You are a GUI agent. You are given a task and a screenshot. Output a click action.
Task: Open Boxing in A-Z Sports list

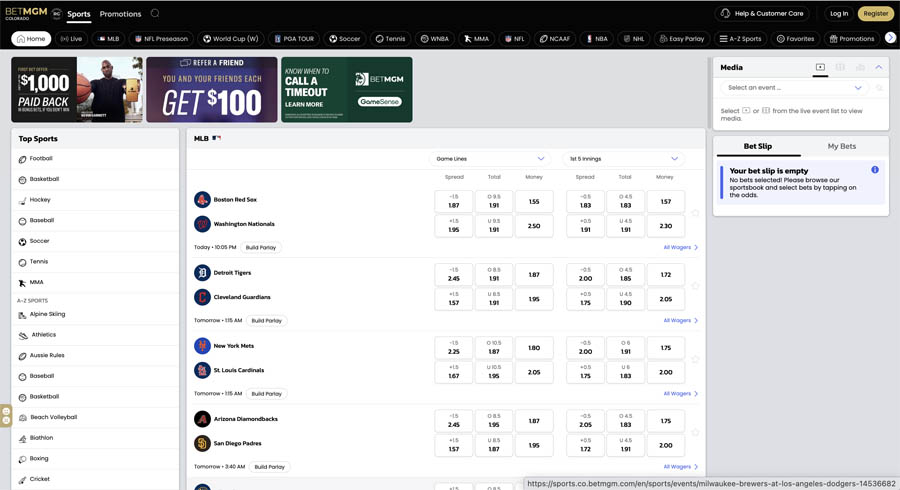point(95,459)
